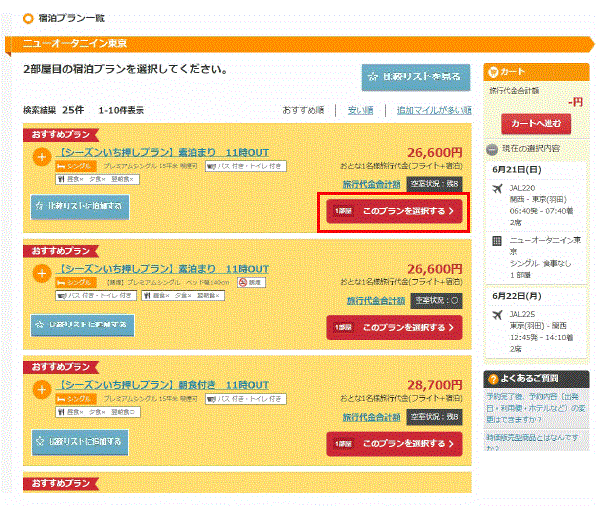The height and width of the screenshot is (506, 600).
Task: Add the first plan to the comparison list
Action: click(x=80, y=206)
